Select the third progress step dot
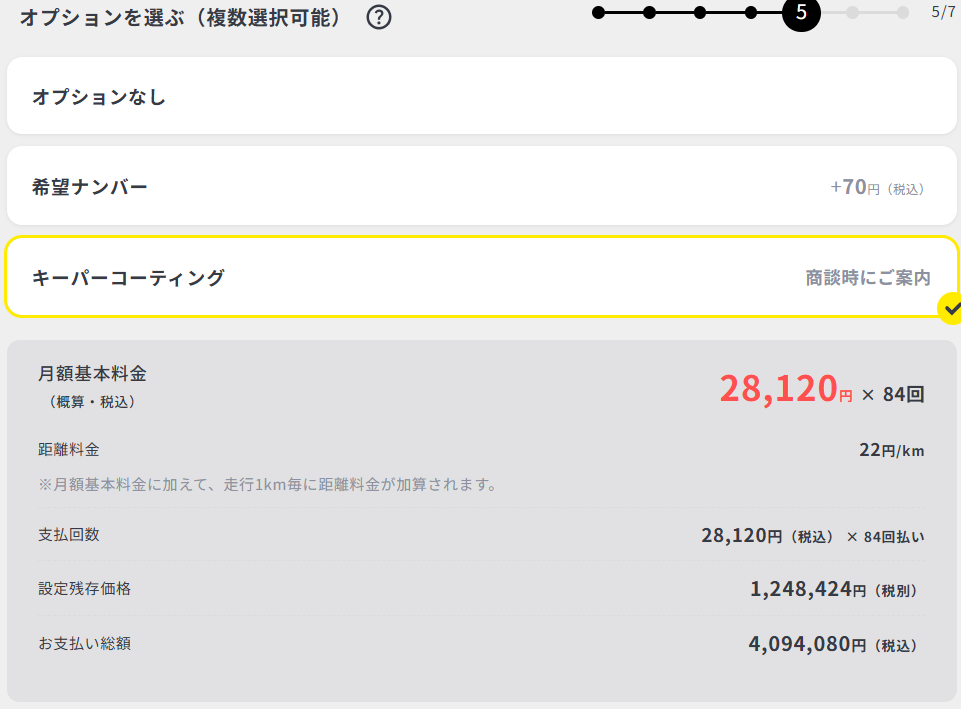Image resolution: width=961 pixels, height=709 pixels. point(700,13)
